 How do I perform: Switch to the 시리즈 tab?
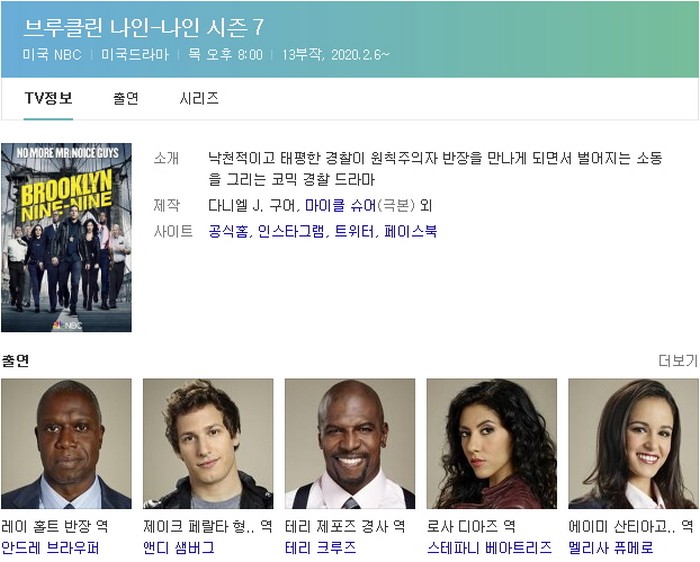tap(199, 98)
